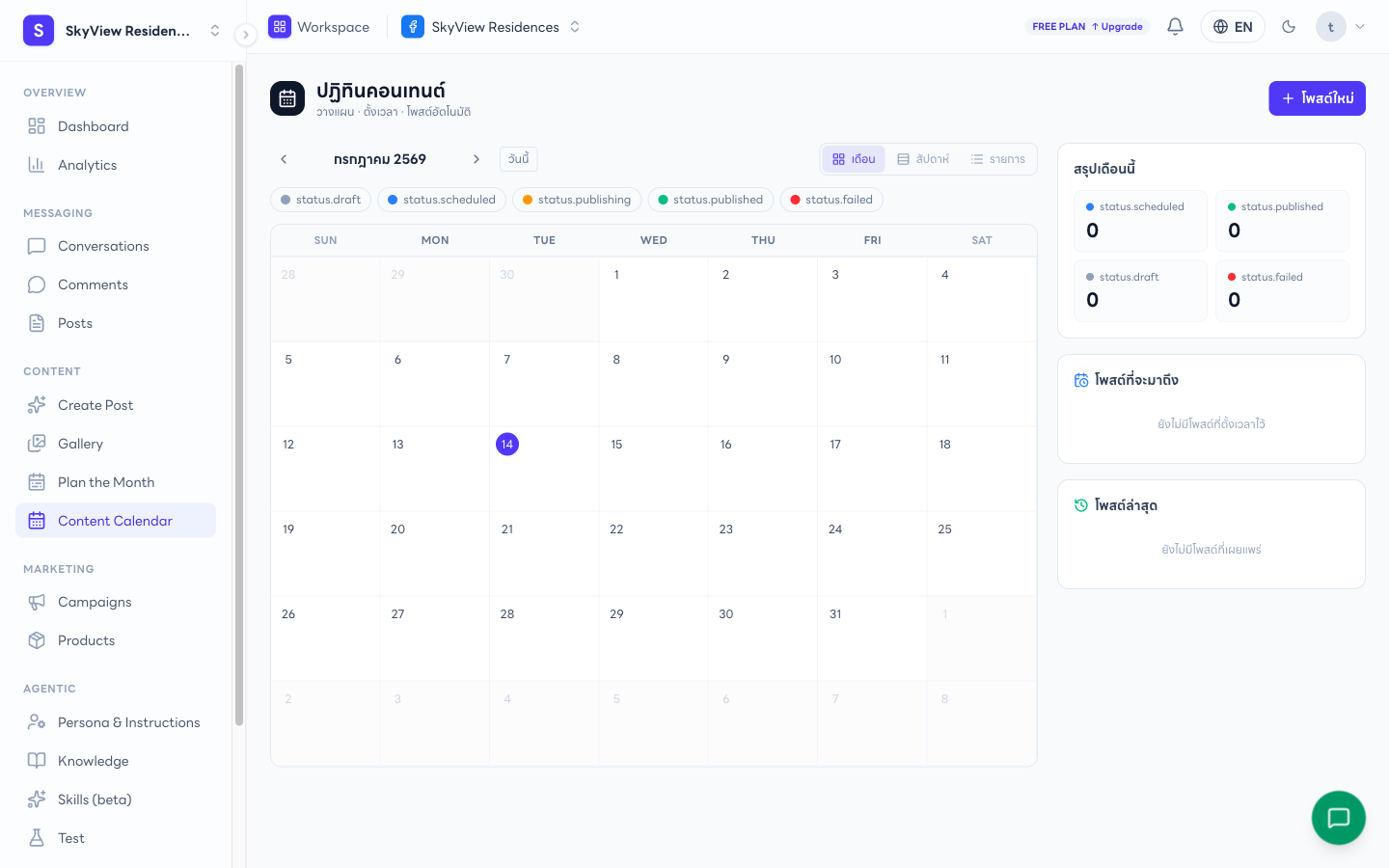This screenshot has width=1389, height=868.
Task: Open Content Calendar in the sidebar
Action: [116, 521]
